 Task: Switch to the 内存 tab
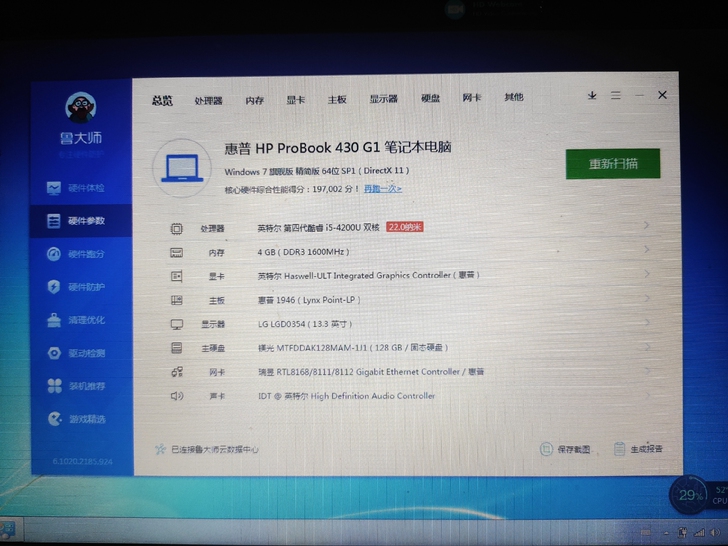tap(254, 100)
